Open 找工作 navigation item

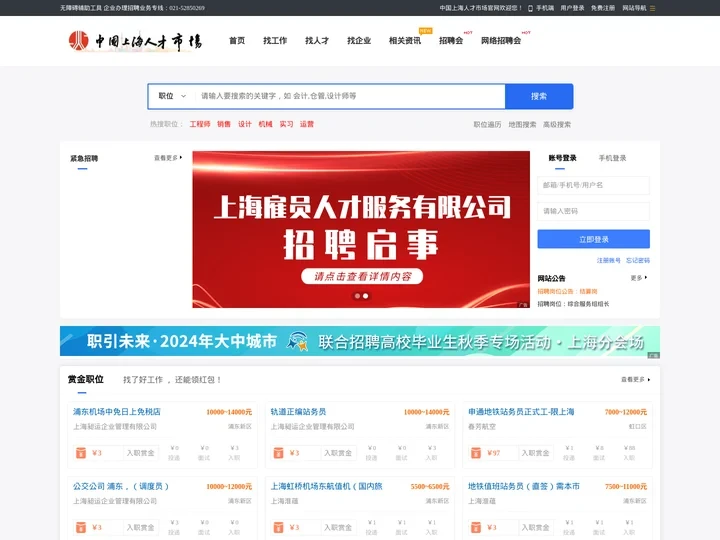[x=275, y=41]
